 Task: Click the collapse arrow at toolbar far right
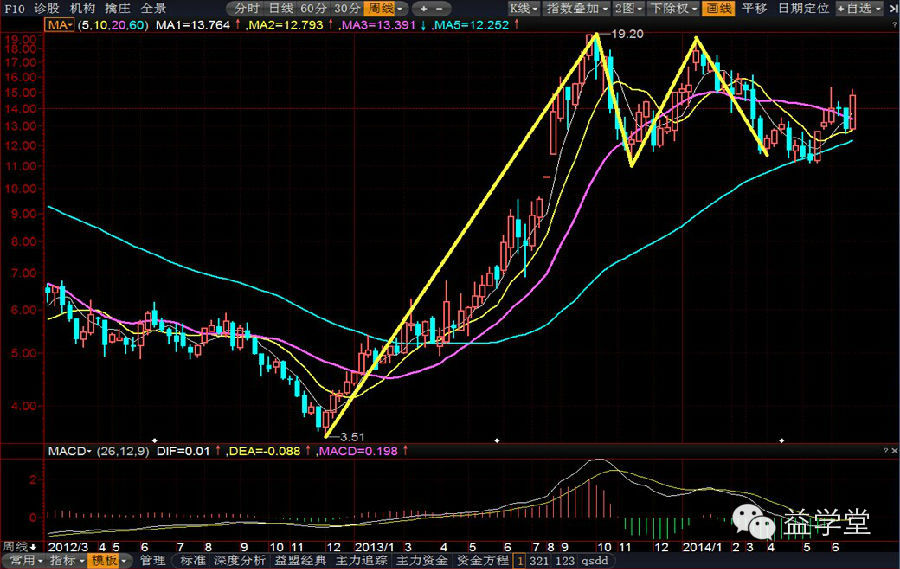pyautogui.click(x=893, y=9)
